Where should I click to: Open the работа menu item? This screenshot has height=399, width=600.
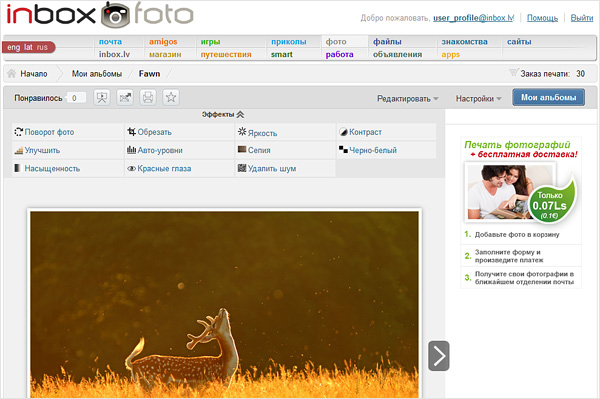point(339,54)
